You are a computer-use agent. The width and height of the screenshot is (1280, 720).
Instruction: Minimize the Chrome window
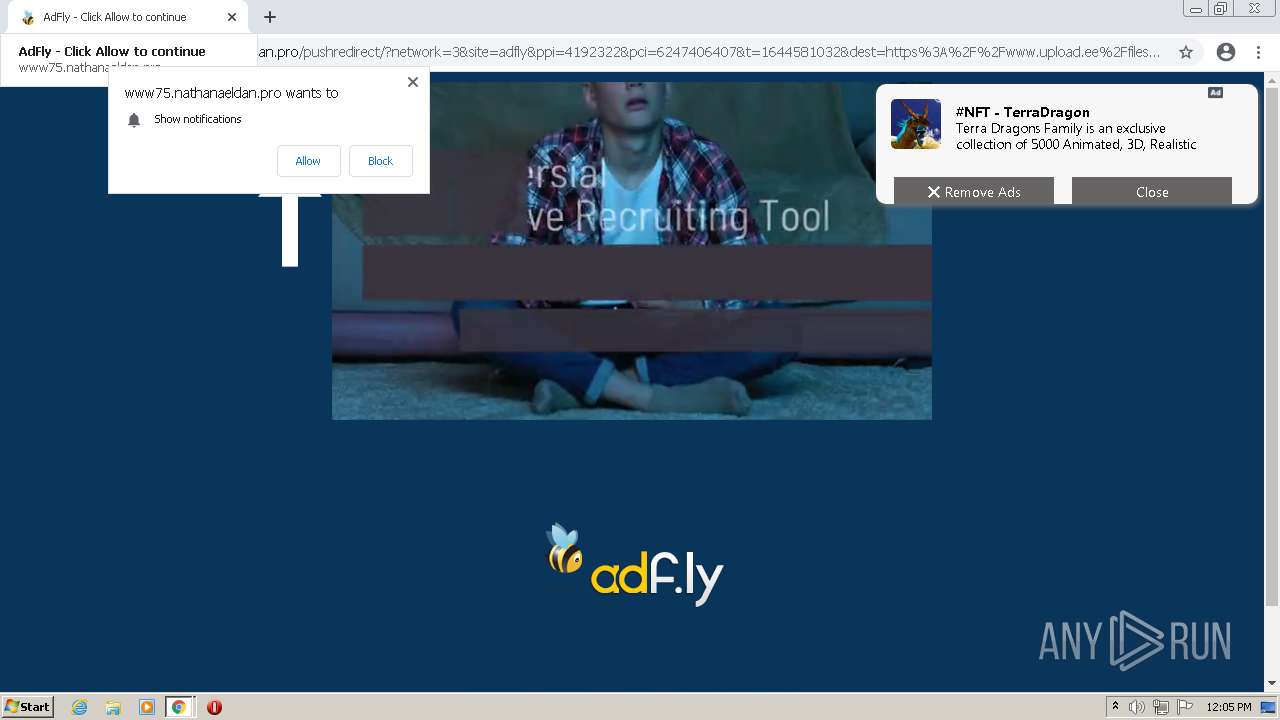click(1196, 9)
